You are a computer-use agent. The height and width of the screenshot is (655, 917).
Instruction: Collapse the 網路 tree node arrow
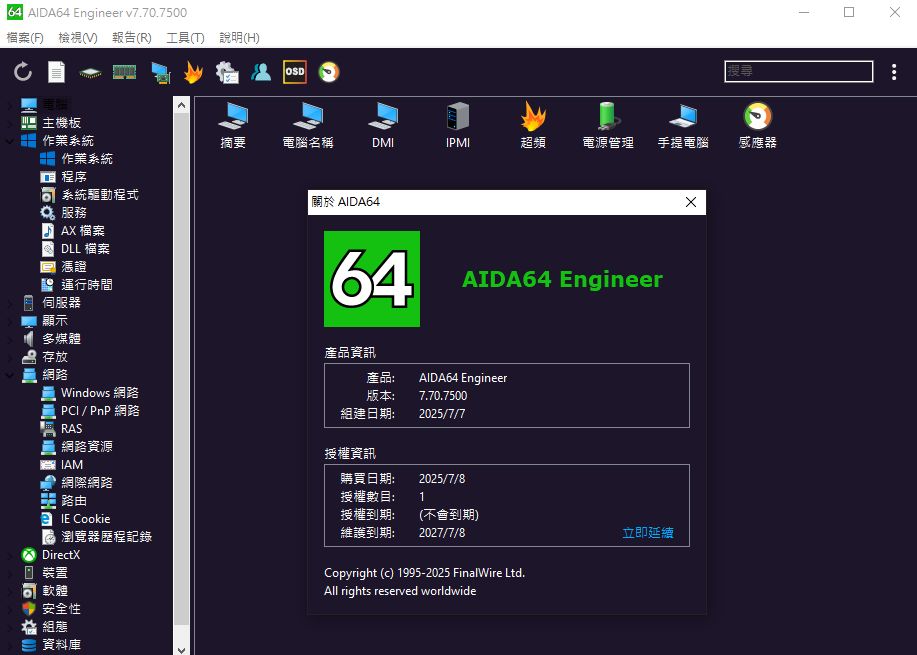coord(9,375)
